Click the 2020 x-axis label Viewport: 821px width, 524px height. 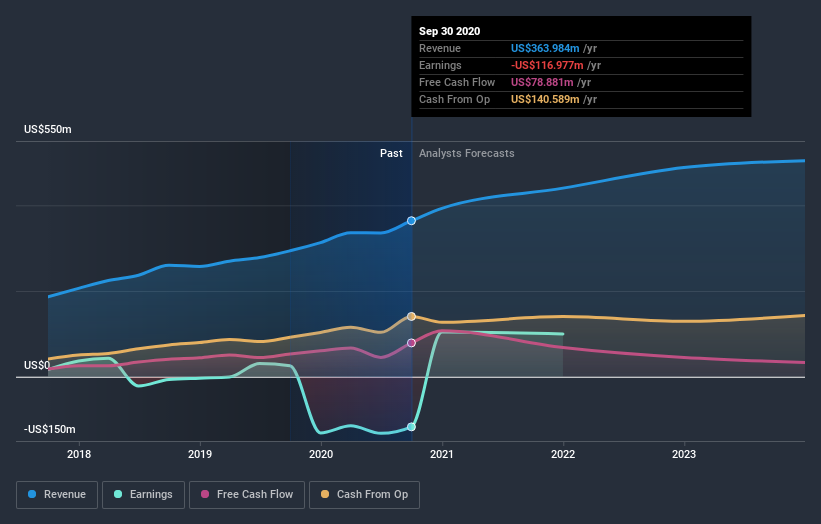[321, 454]
